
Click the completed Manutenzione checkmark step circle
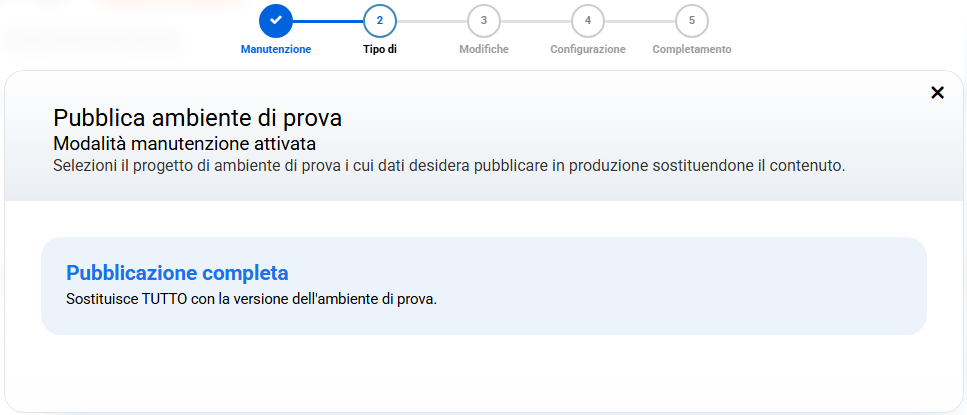click(276, 20)
